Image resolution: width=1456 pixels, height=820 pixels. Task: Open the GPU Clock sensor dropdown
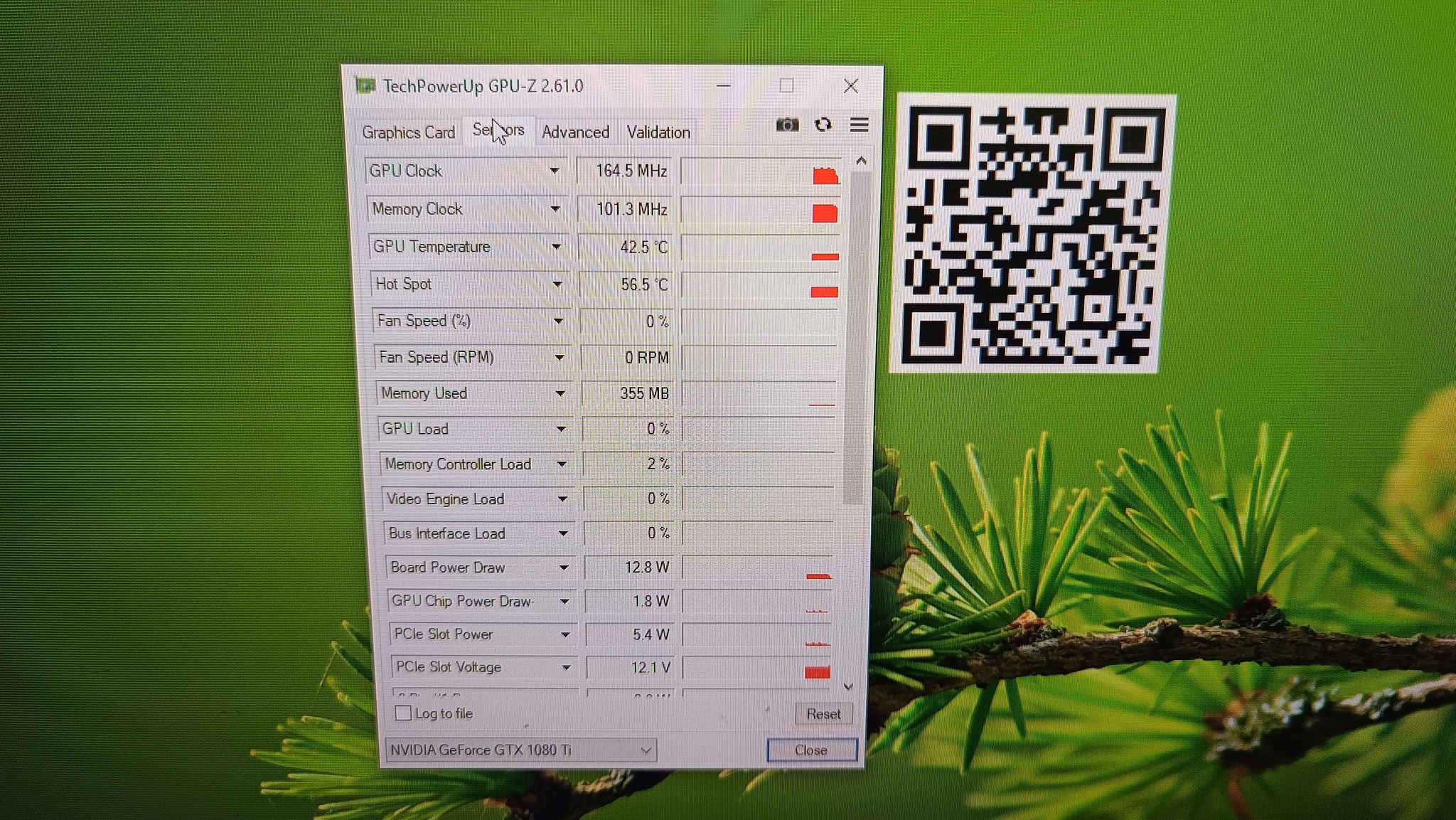click(x=554, y=171)
